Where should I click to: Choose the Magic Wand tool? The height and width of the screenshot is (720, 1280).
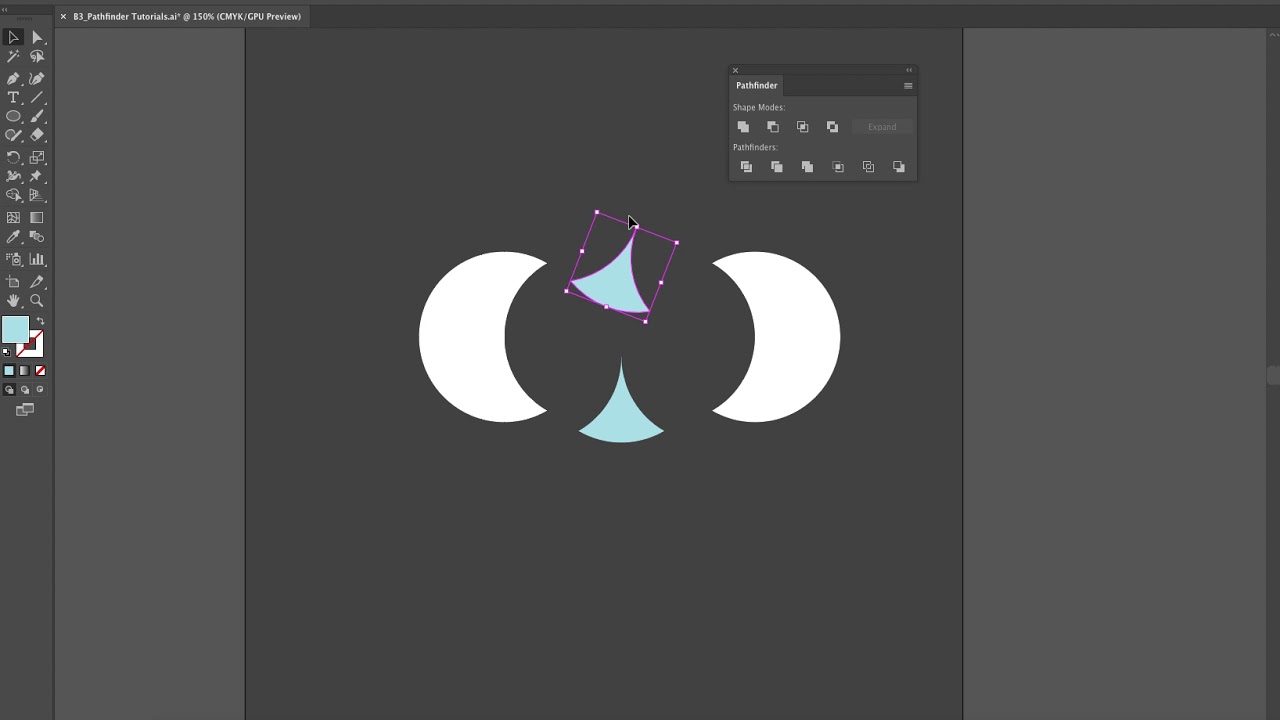(x=13, y=57)
